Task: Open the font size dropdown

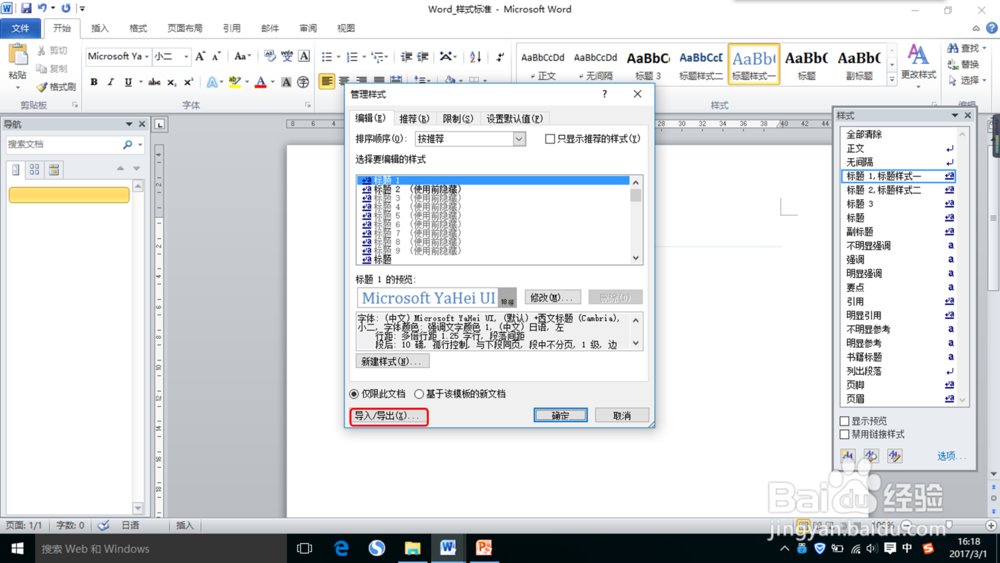Action: (186, 57)
